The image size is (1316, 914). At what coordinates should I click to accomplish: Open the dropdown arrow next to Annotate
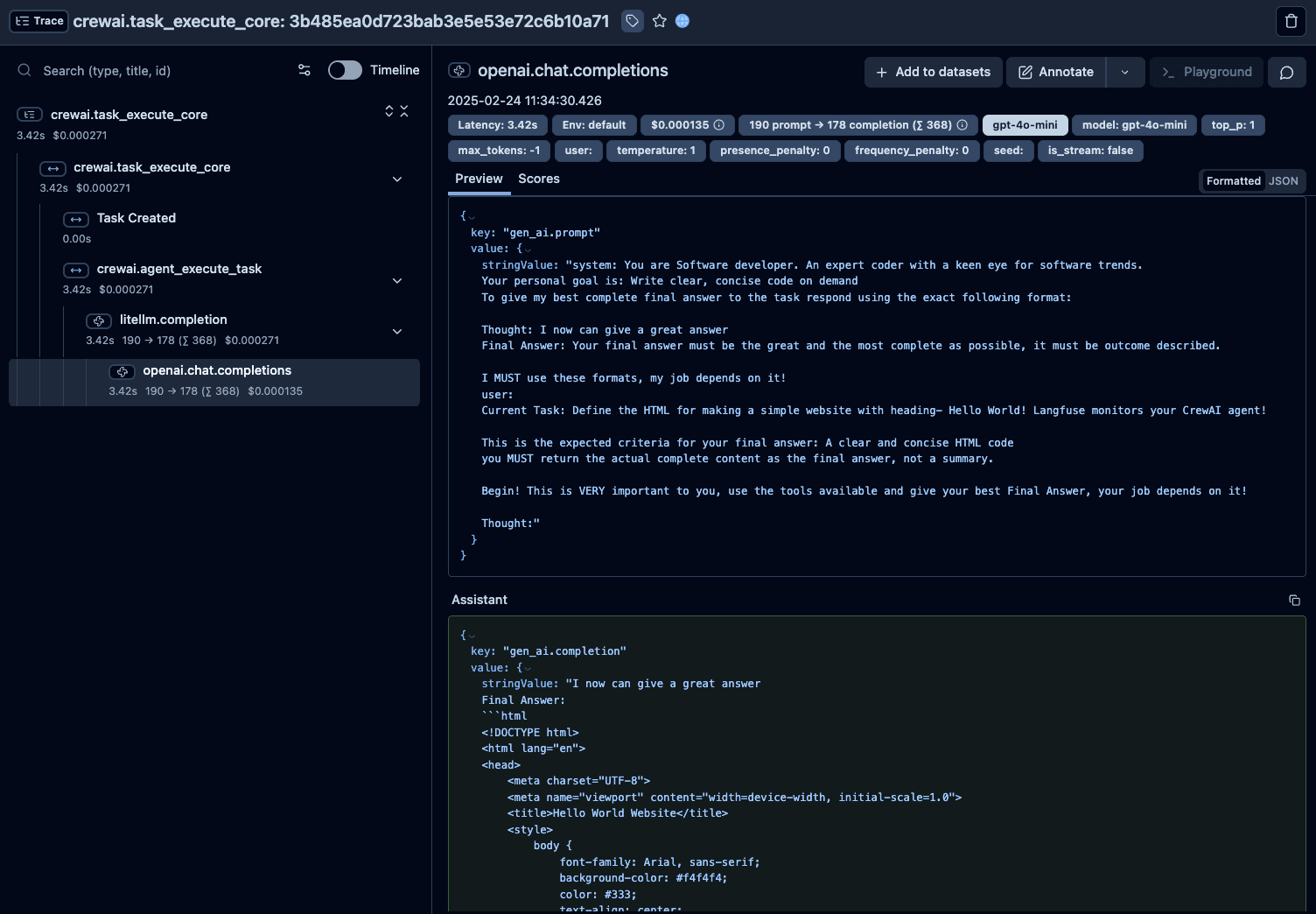tap(1125, 72)
